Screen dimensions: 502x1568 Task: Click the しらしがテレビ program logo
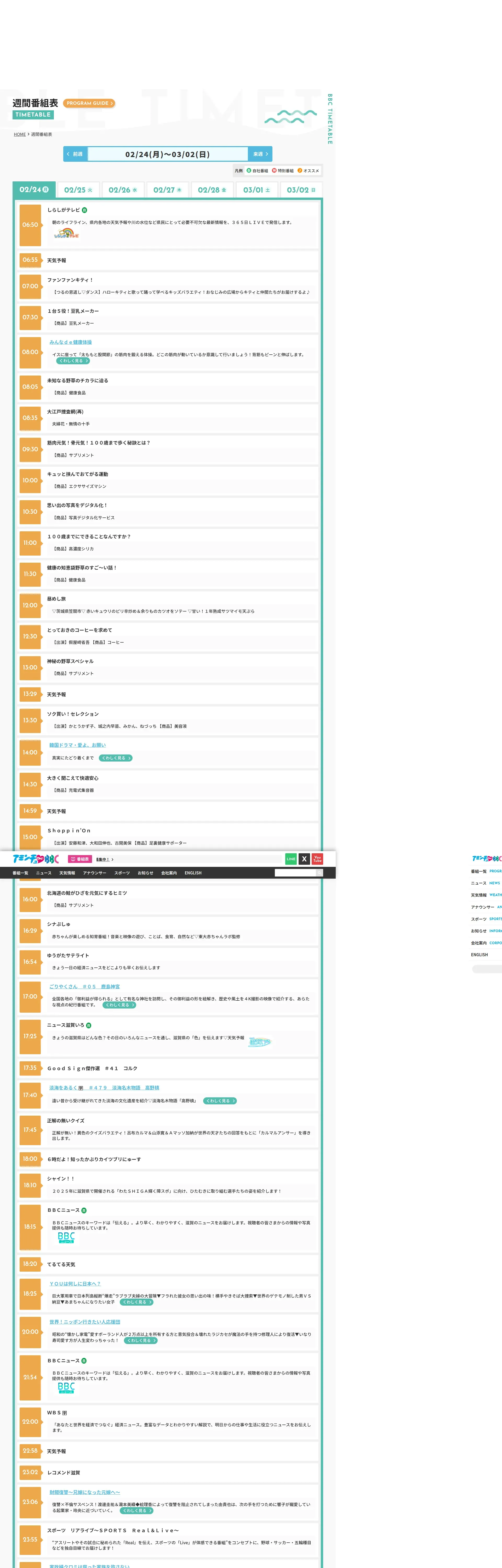click(66, 234)
